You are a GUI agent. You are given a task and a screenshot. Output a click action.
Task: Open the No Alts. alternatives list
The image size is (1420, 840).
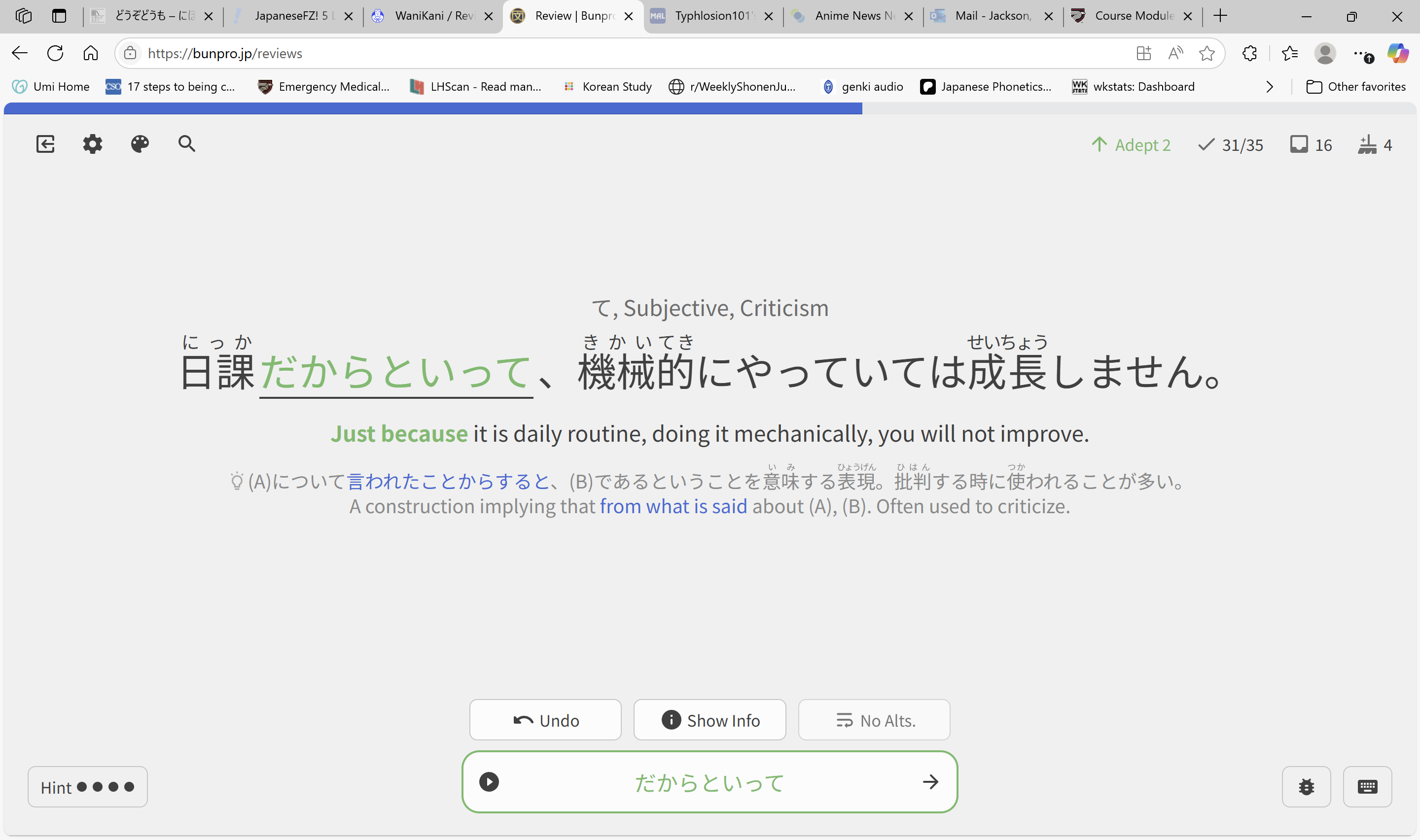click(874, 720)
